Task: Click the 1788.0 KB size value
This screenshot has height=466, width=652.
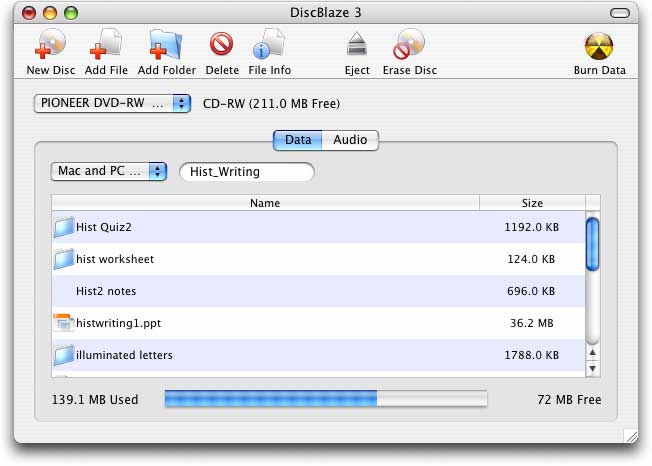Action: [x=531, y=355]
